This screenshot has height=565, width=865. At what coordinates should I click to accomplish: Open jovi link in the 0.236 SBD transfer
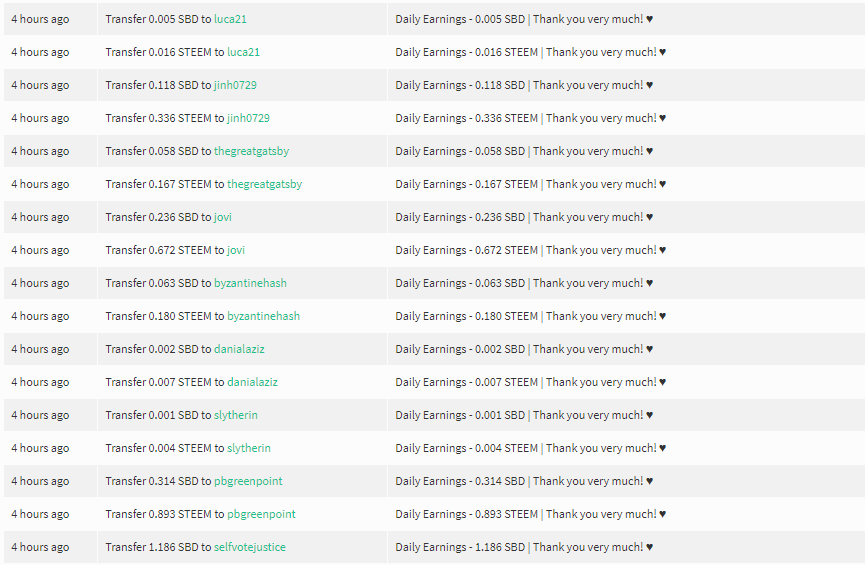coord(223,217)
